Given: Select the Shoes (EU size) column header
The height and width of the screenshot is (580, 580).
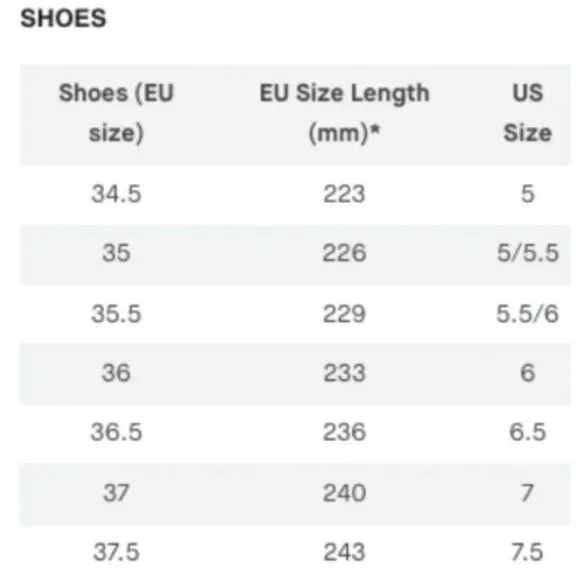Looking at the screenshot, I should click(116, 113).
